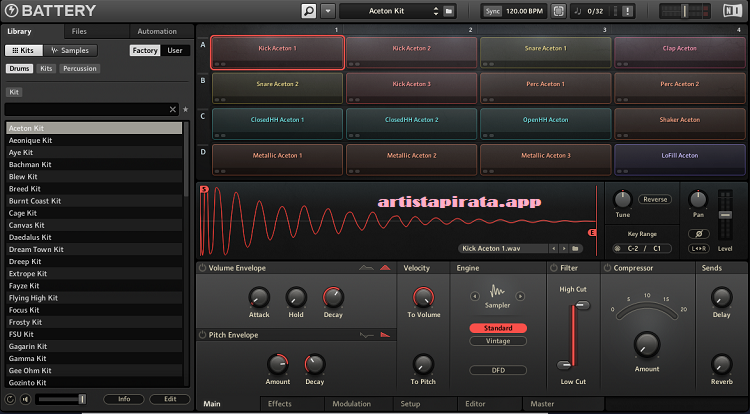Click the kit folder icon in header
Screen dimensions: 750x414
pos(449,11)
